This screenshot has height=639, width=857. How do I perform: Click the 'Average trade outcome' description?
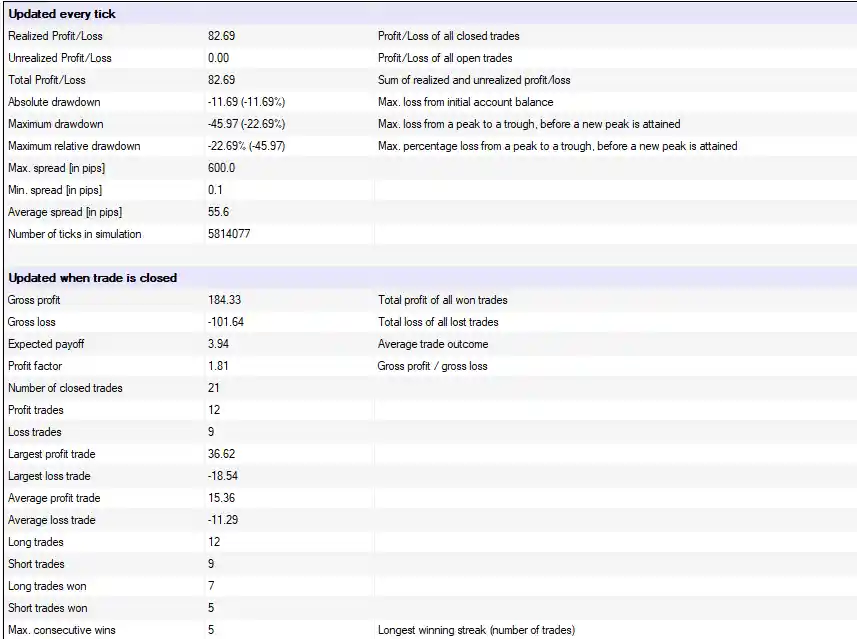[x=433, y=344]
